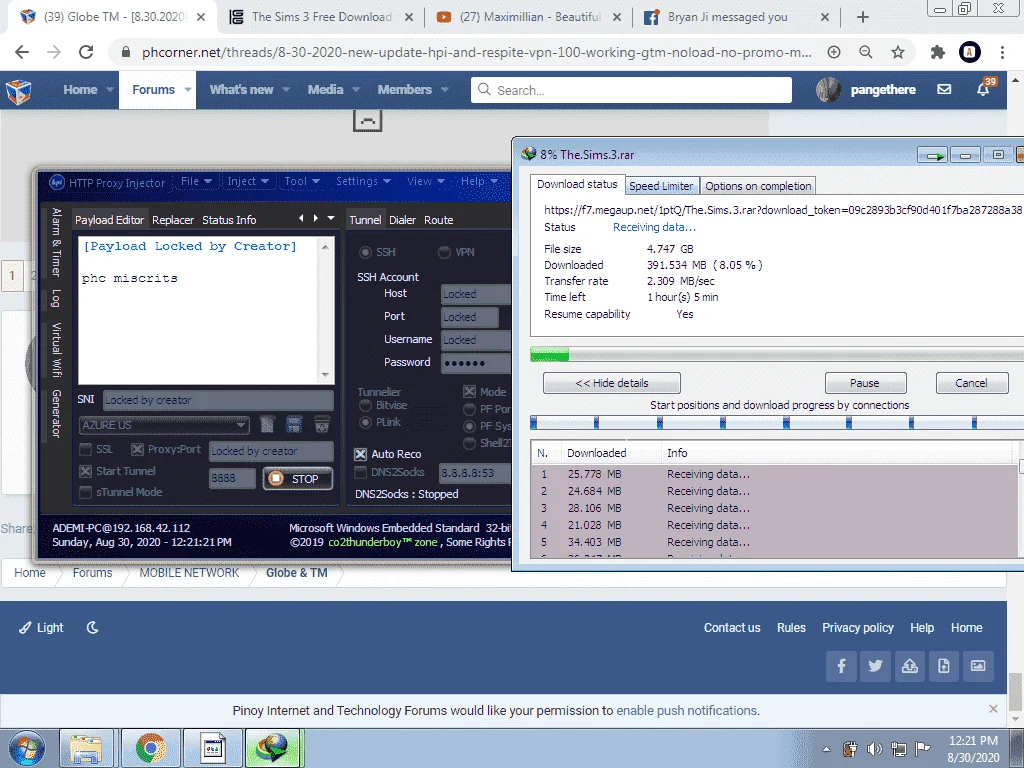The height and width of the screenshot is (768, 1024).
Task: Switch to the Speed Limiter tab
Action: pyautogui.click(x=661, y=186)
